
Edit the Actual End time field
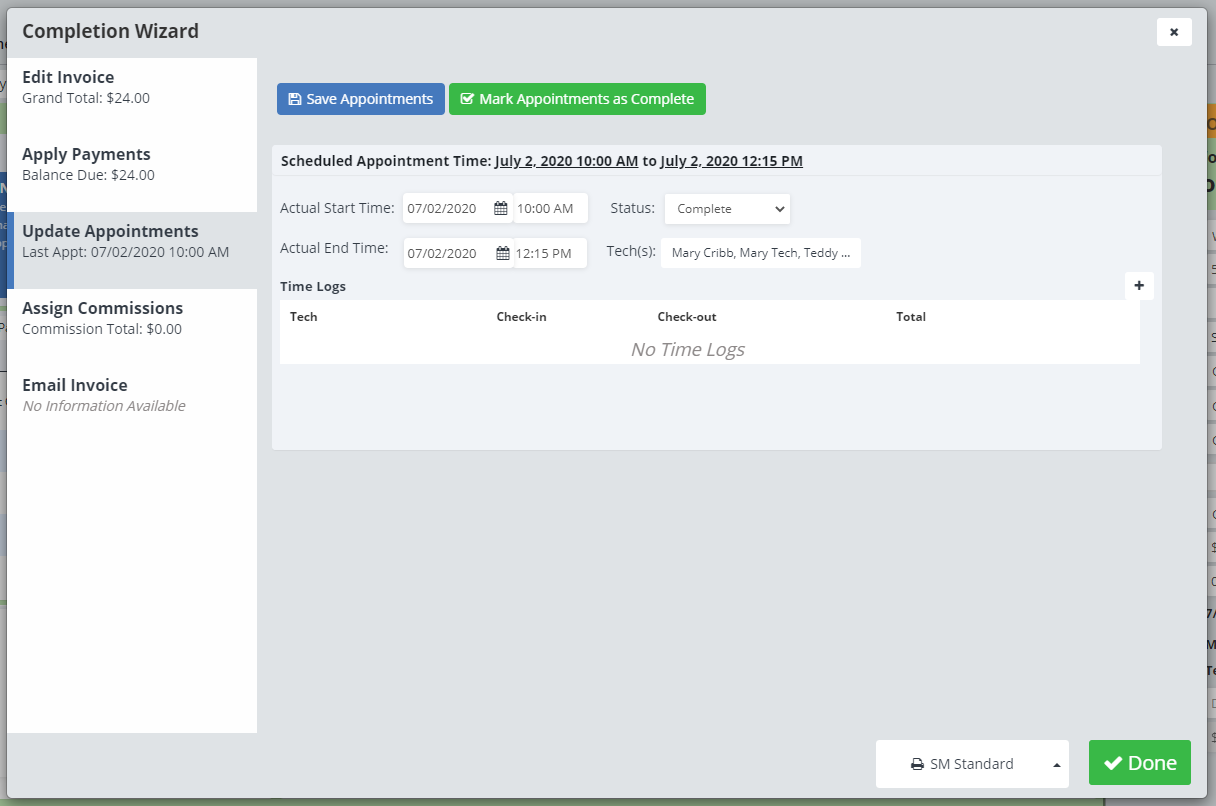coord(550,253)
